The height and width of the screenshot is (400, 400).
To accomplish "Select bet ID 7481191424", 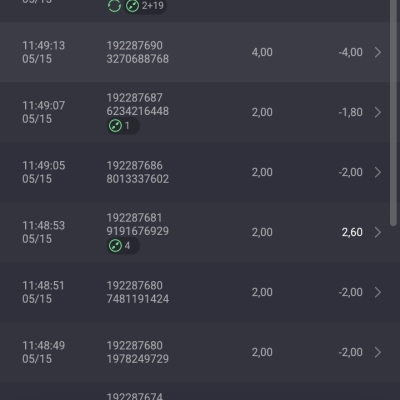I will 138,299.
